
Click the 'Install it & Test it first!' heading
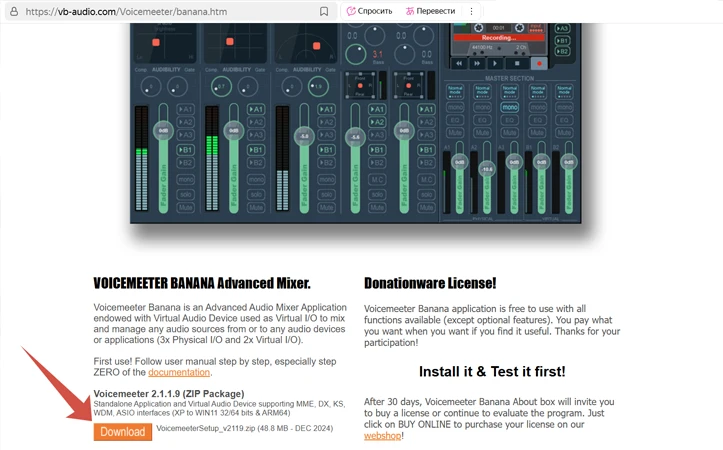pos(492,372)
